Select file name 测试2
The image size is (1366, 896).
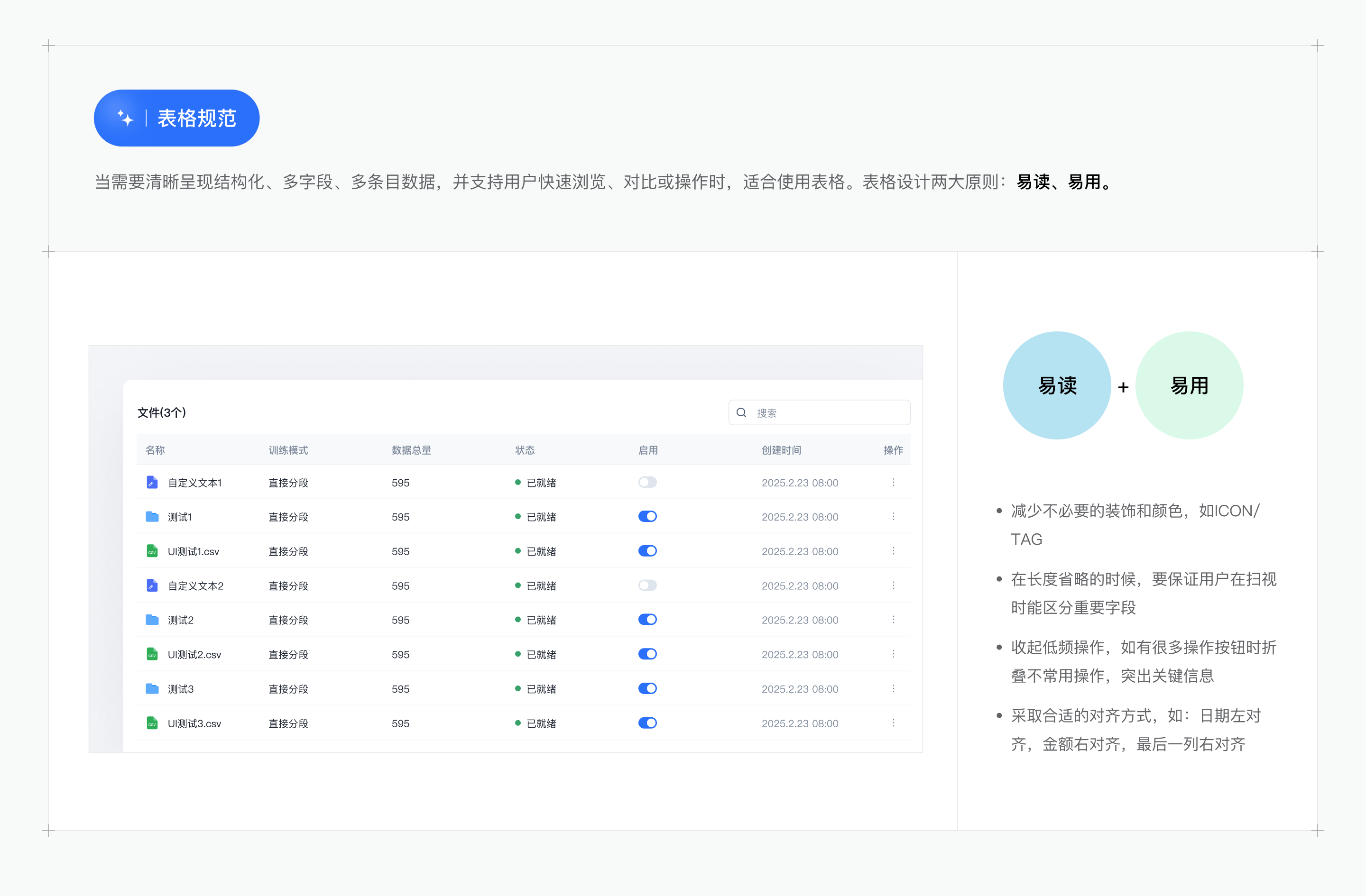pos(181,620)
